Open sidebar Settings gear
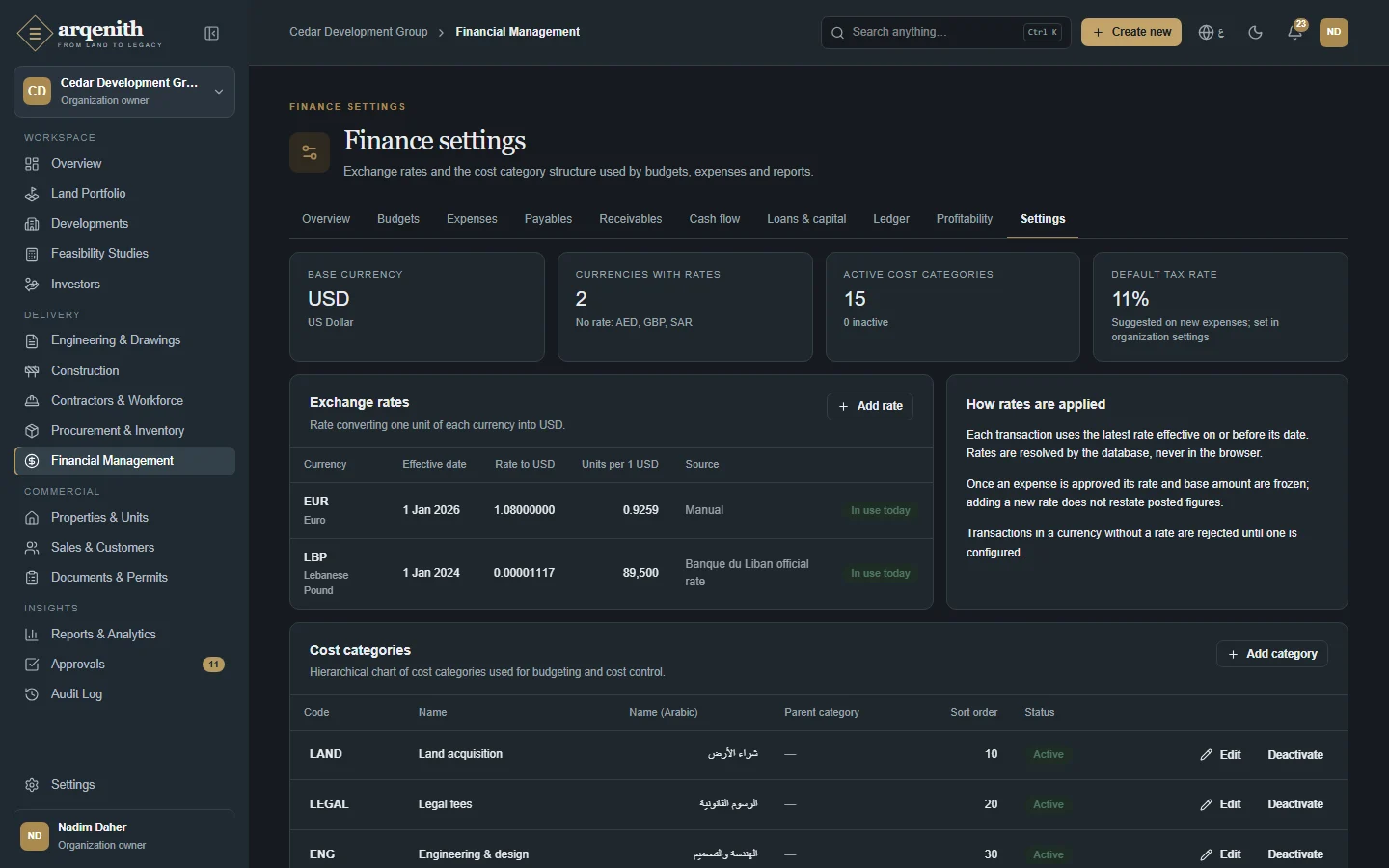Image resolution: width=1389 pixels, height=868 pixels. (32, 785)
